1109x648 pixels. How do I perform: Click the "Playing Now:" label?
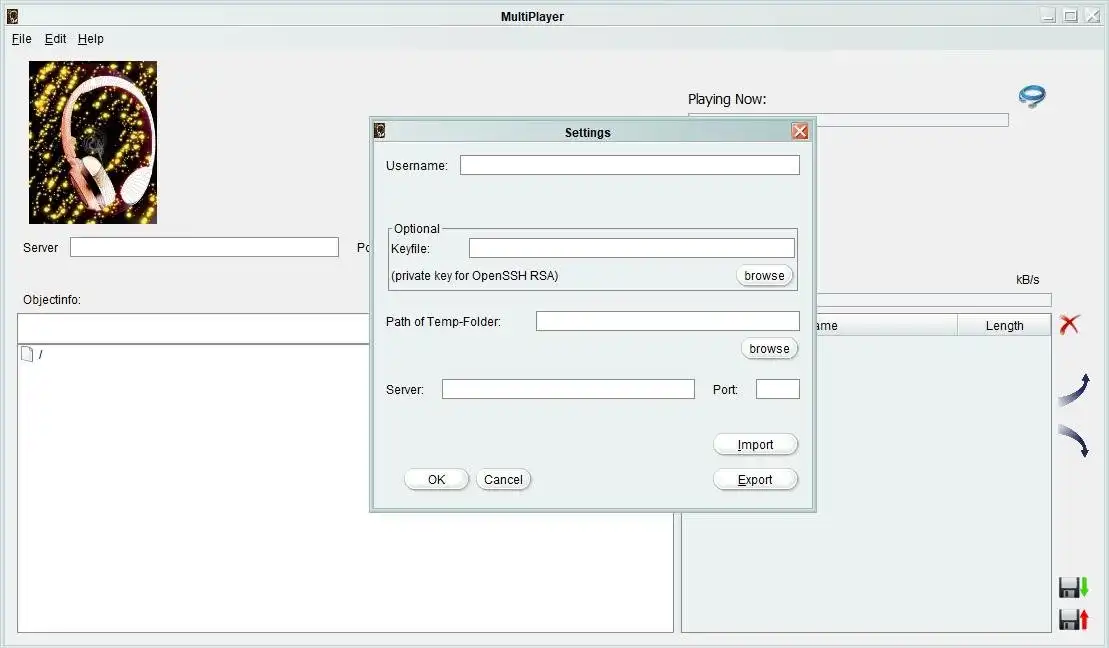[x=727, y=99]
